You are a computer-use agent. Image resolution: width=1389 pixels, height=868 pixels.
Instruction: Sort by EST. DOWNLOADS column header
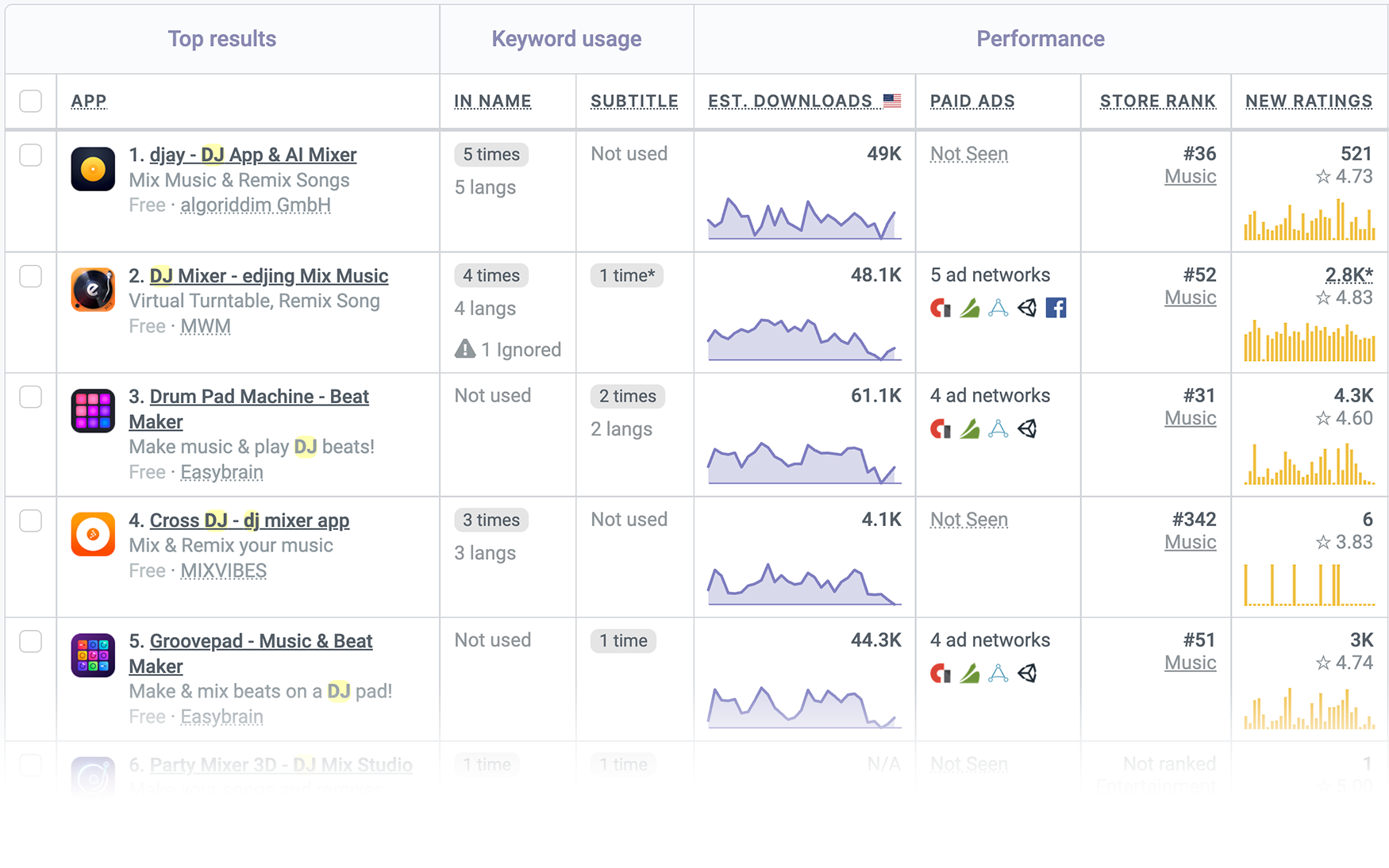point(790,102)
